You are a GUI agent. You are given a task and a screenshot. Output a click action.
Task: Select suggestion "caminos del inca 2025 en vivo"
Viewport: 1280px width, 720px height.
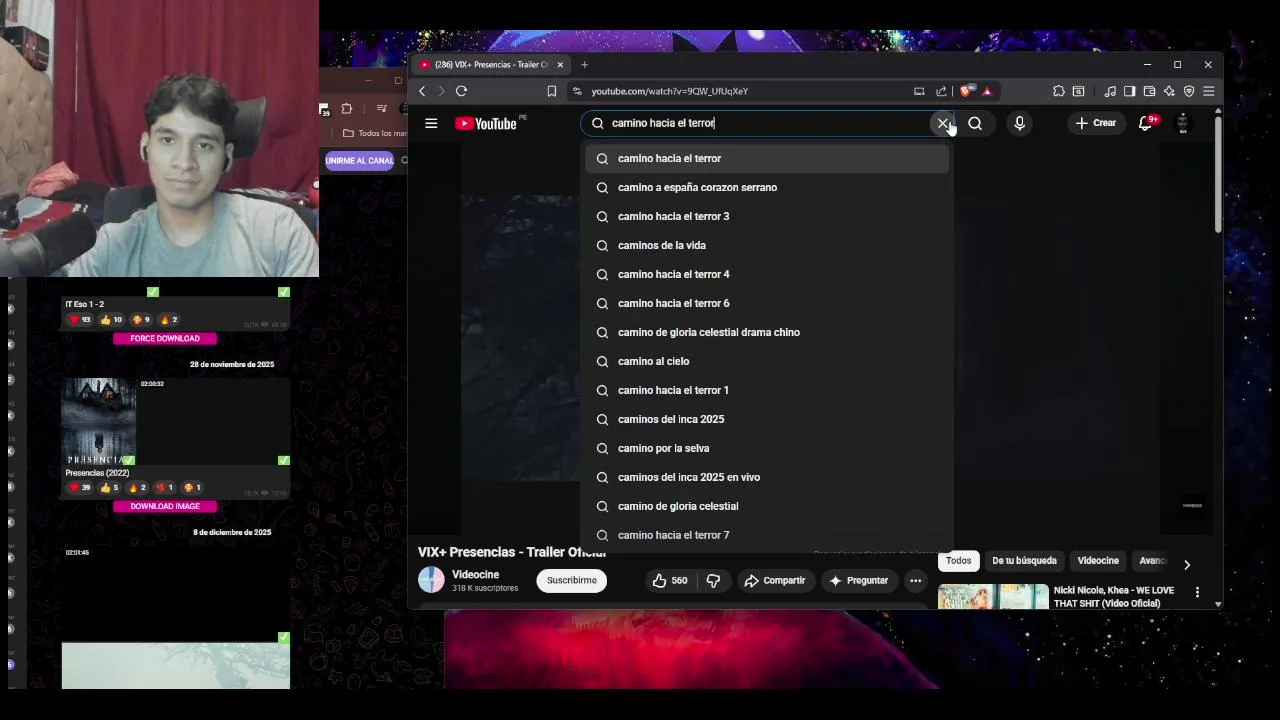click(x=767, y=477)
